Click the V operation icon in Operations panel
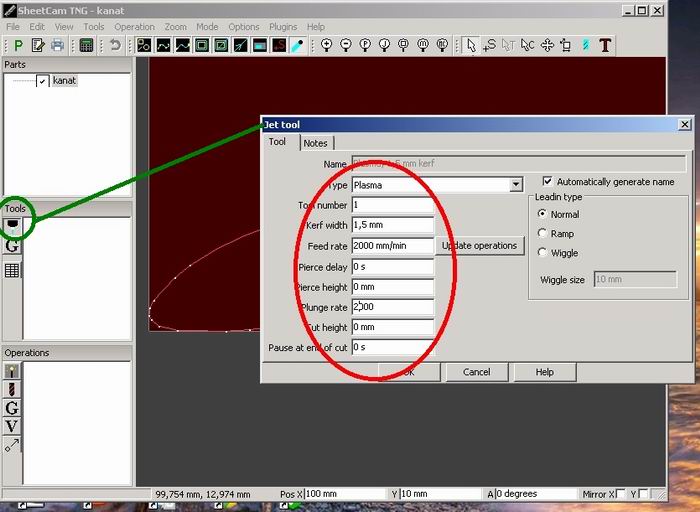Image resolution: width=700 pixels, height=512 pixels. point(12,426)
